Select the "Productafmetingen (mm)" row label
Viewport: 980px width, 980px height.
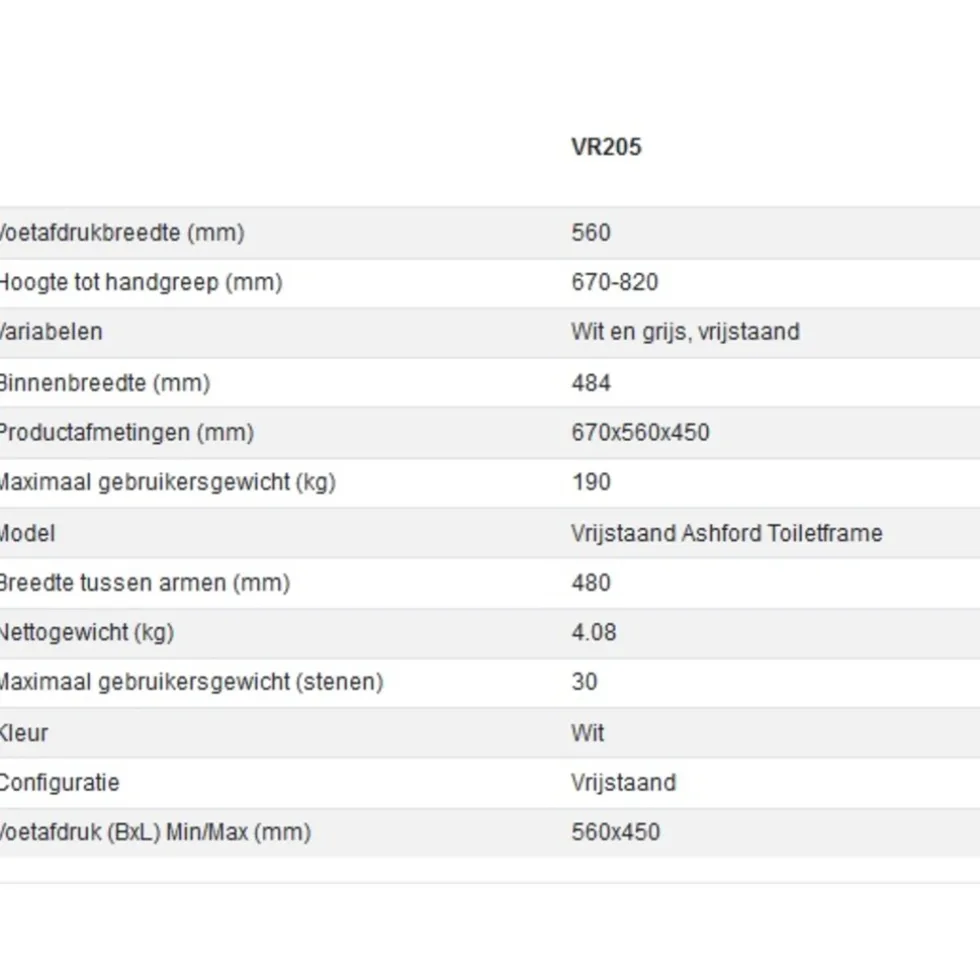click(x=125, y=433)
